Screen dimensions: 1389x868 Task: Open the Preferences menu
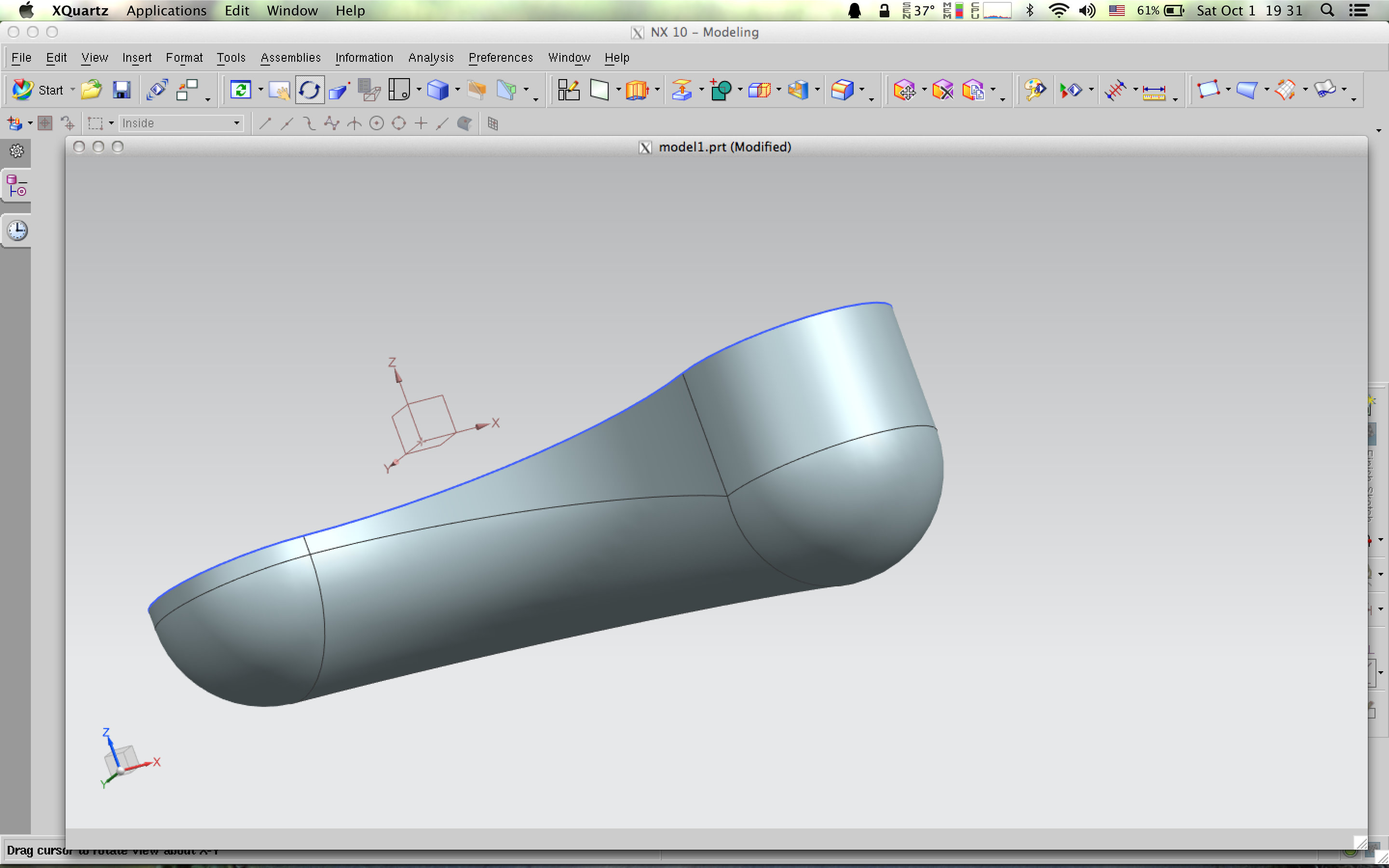pyautogui.click(x=501, y=58)
